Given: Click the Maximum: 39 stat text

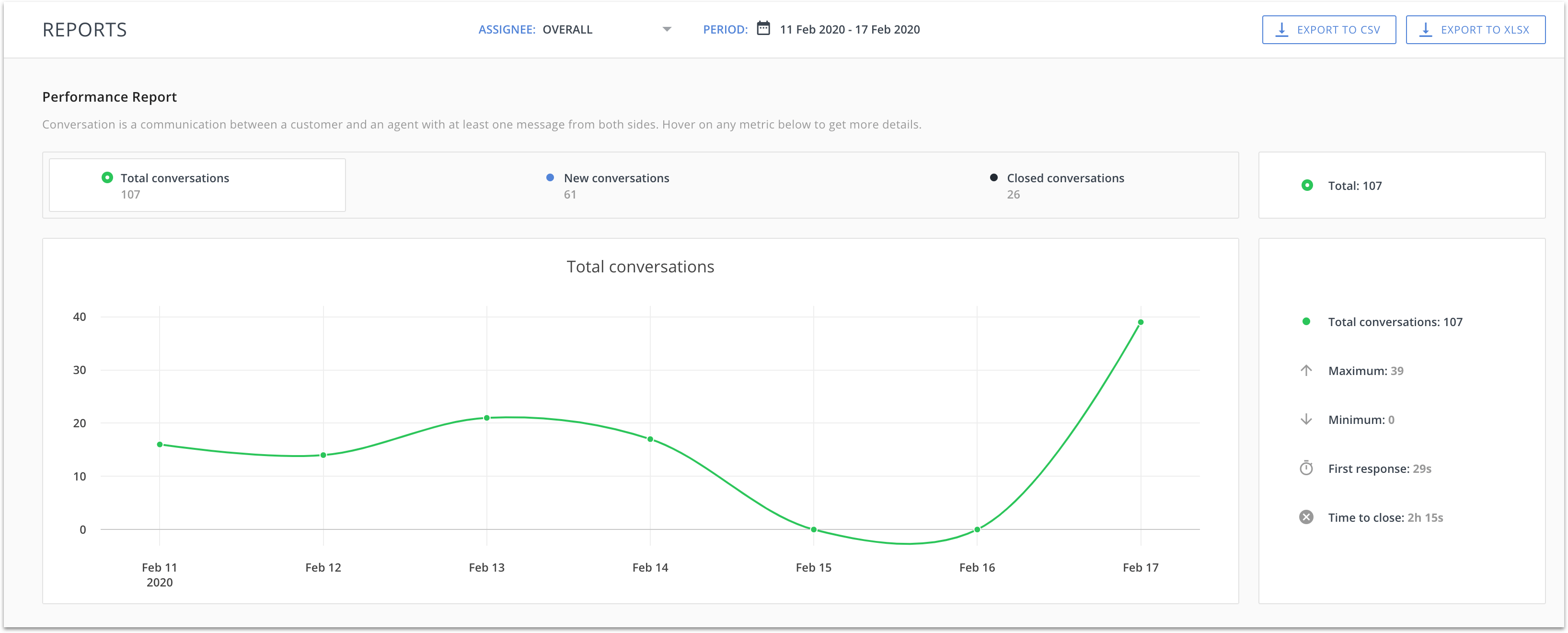Looking at the screenshot, I should coord(1366,371).
